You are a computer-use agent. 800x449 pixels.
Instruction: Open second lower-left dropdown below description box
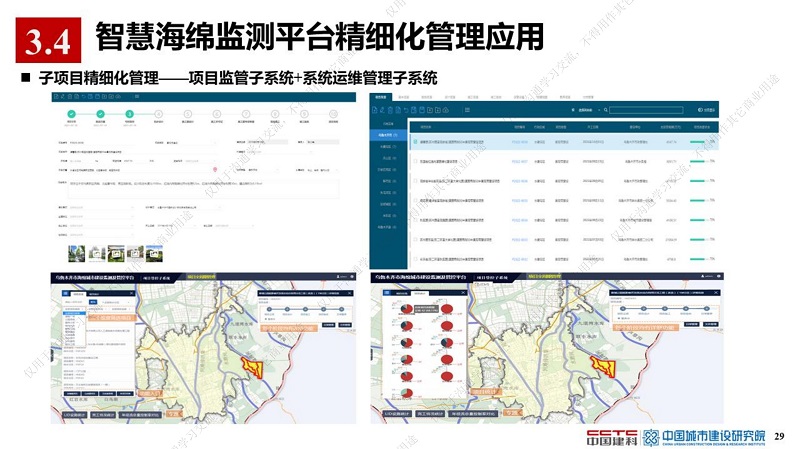point(102,217)
